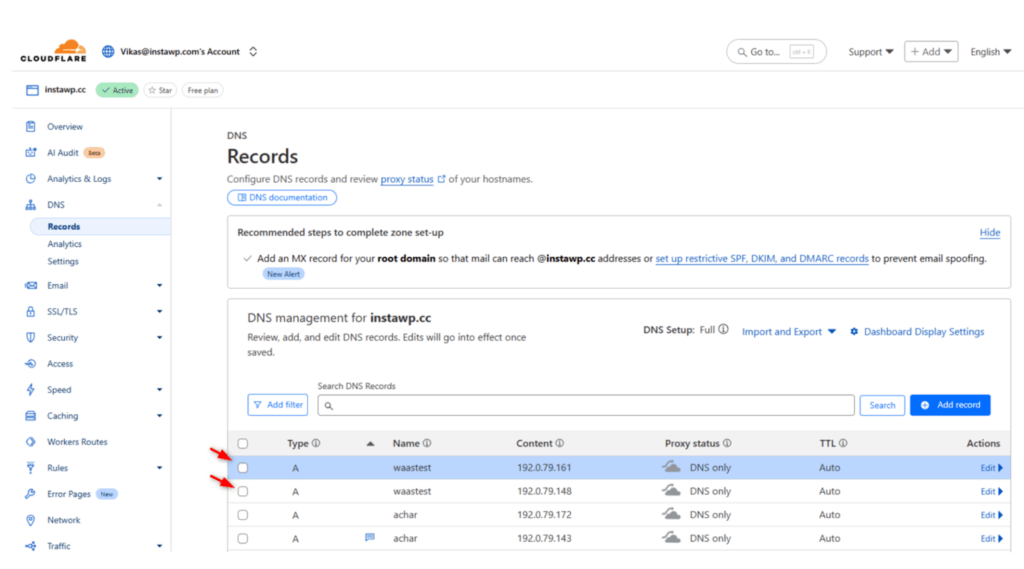Screen dimensions: 1024x569
Task: Open the DNS Analytics sidebar item
Action: (x=65, y=244)
